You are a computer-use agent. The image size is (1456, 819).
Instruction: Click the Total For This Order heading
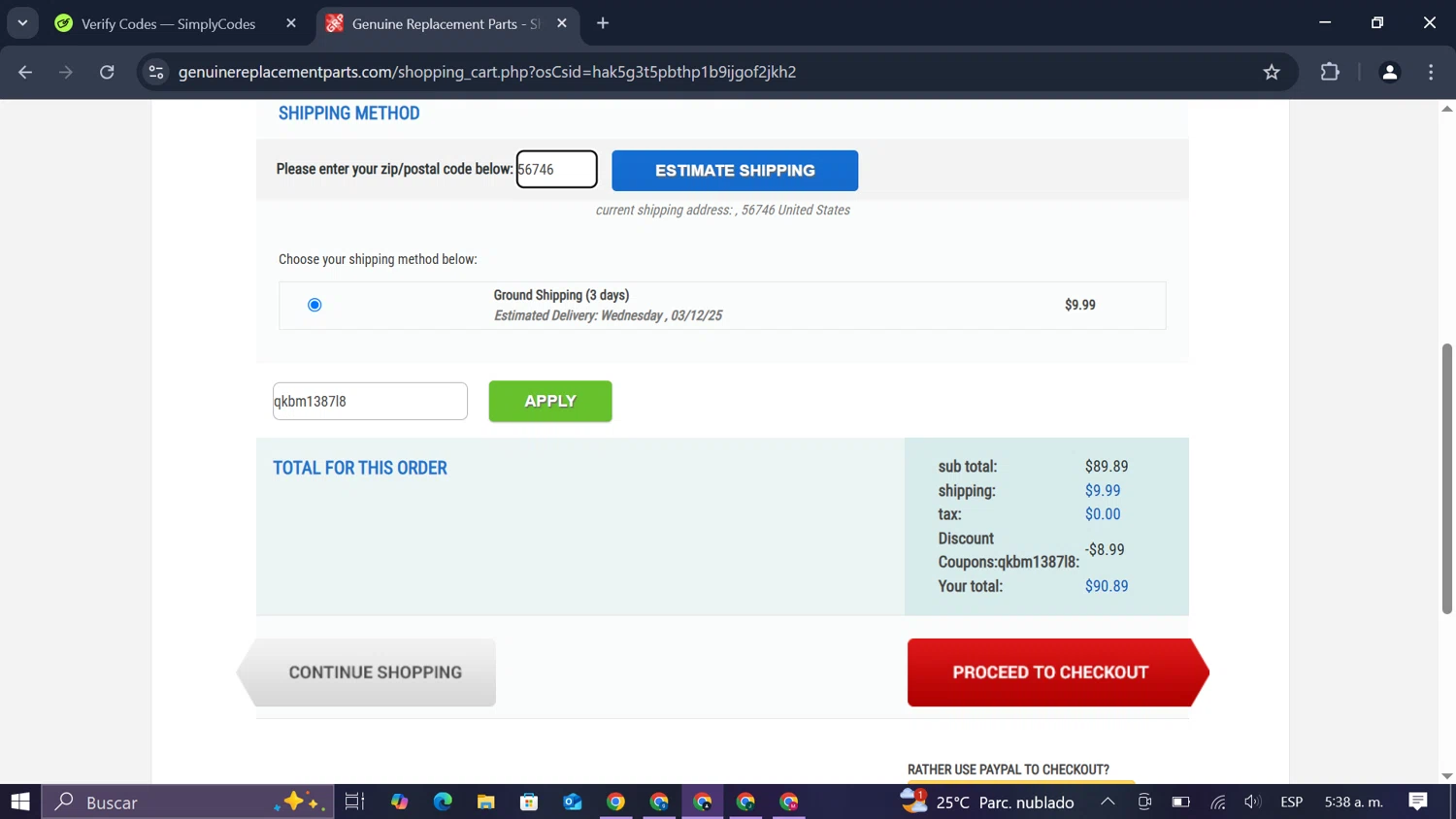(360, 468)
